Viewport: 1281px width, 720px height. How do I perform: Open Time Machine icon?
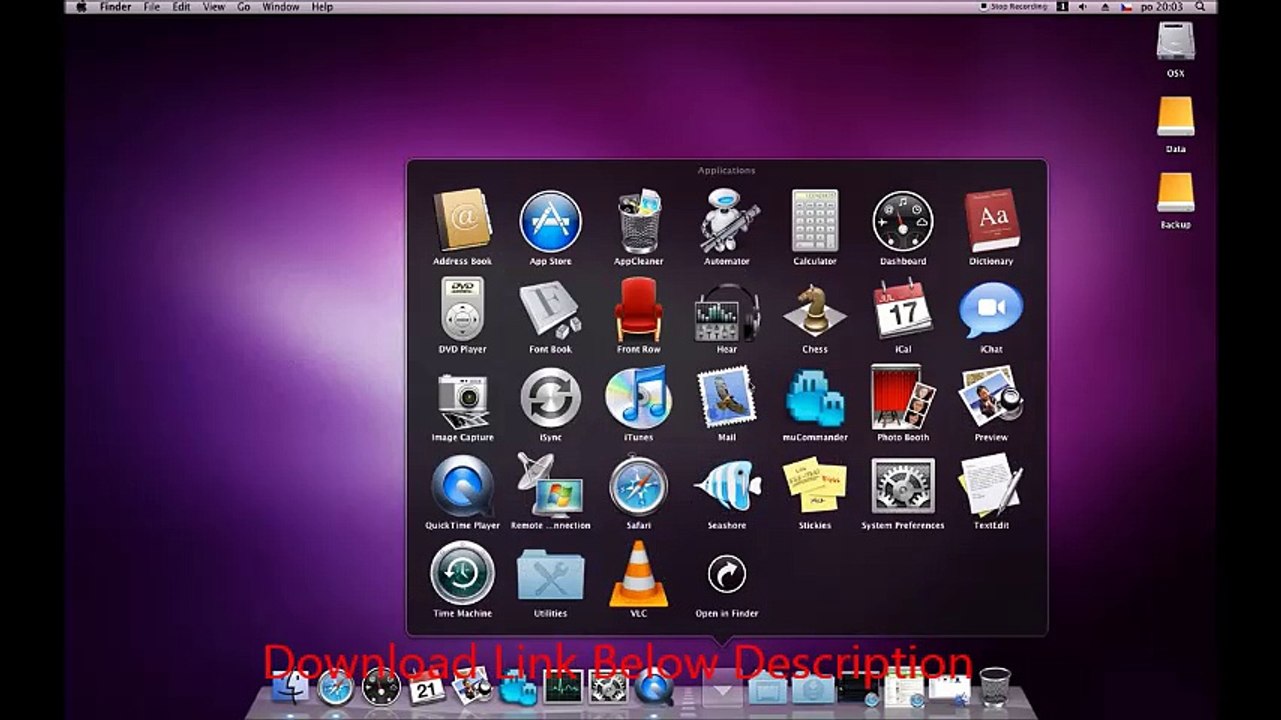462,573
